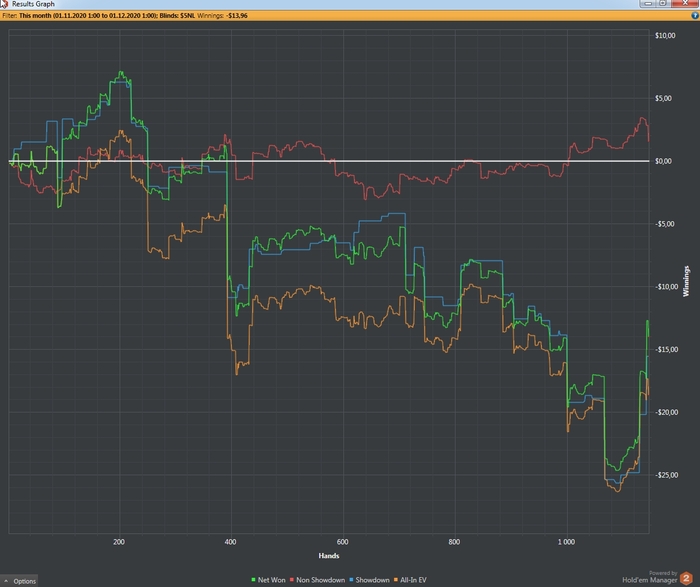
Task: Click the Winnings vertical axis label
Action: [686, 281]
